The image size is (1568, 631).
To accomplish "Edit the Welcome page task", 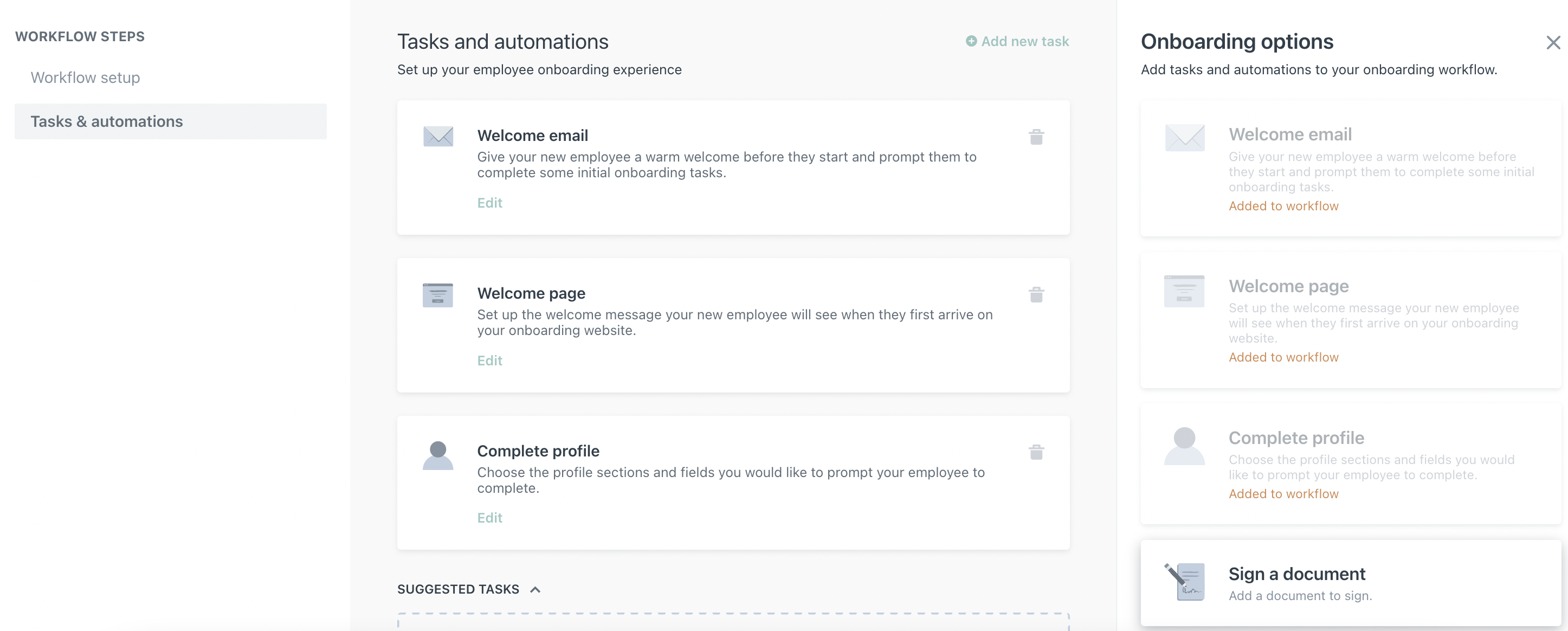I will tap(489, 360).
